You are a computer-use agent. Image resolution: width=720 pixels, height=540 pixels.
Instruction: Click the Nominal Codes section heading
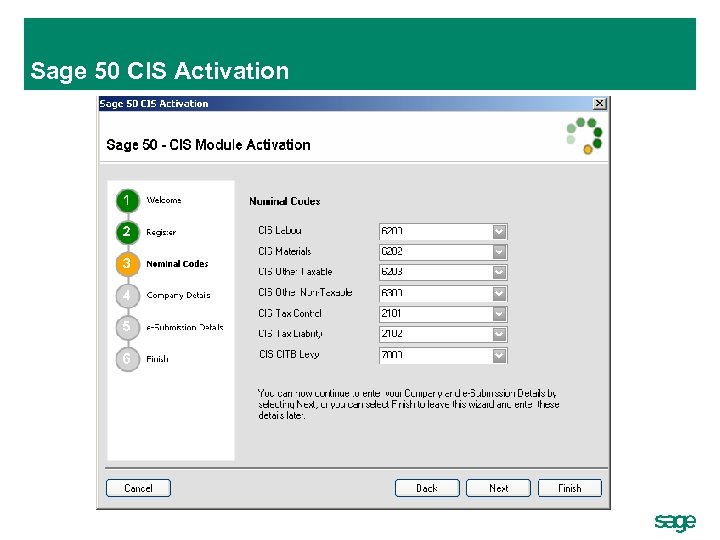click(x=285, y=201)
